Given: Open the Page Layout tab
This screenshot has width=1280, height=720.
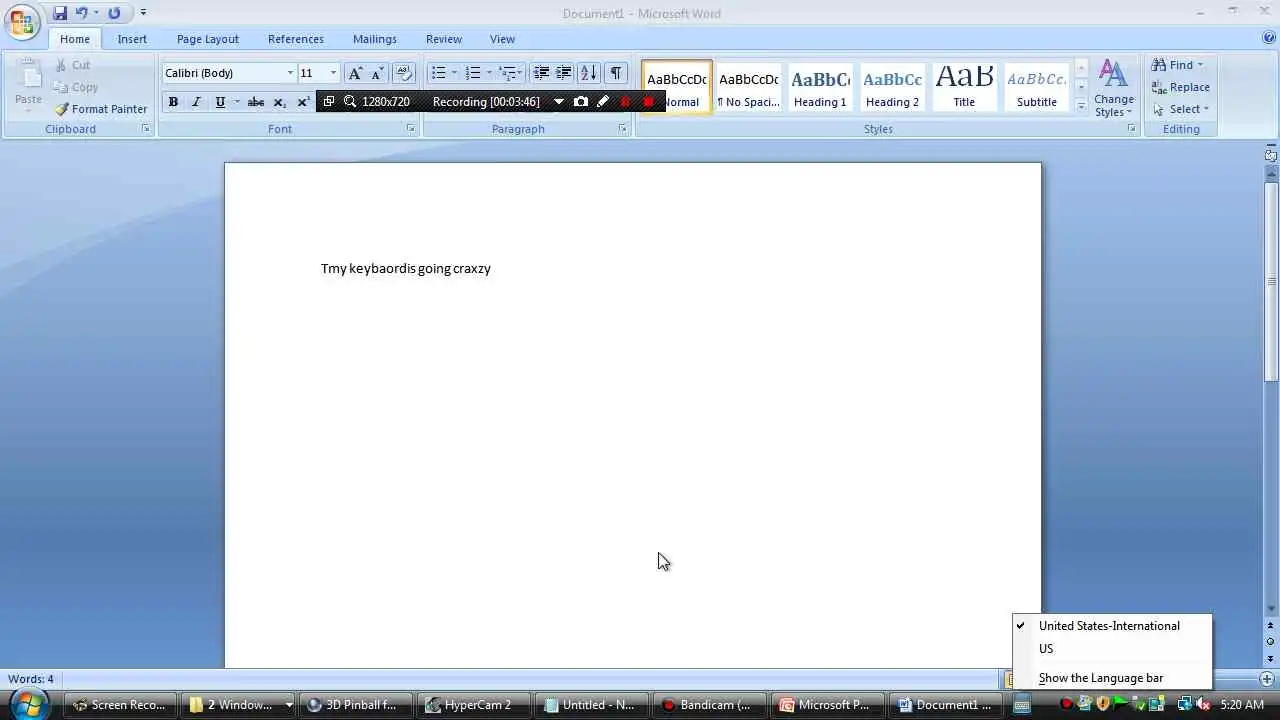Looking at the screenshot, I should [x=208, y=39].
